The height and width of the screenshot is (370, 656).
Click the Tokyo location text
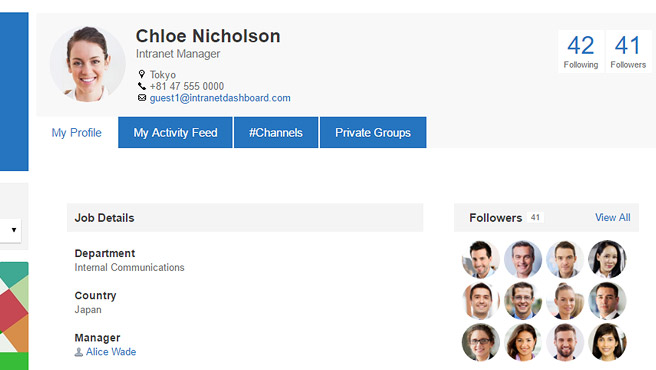163,75
